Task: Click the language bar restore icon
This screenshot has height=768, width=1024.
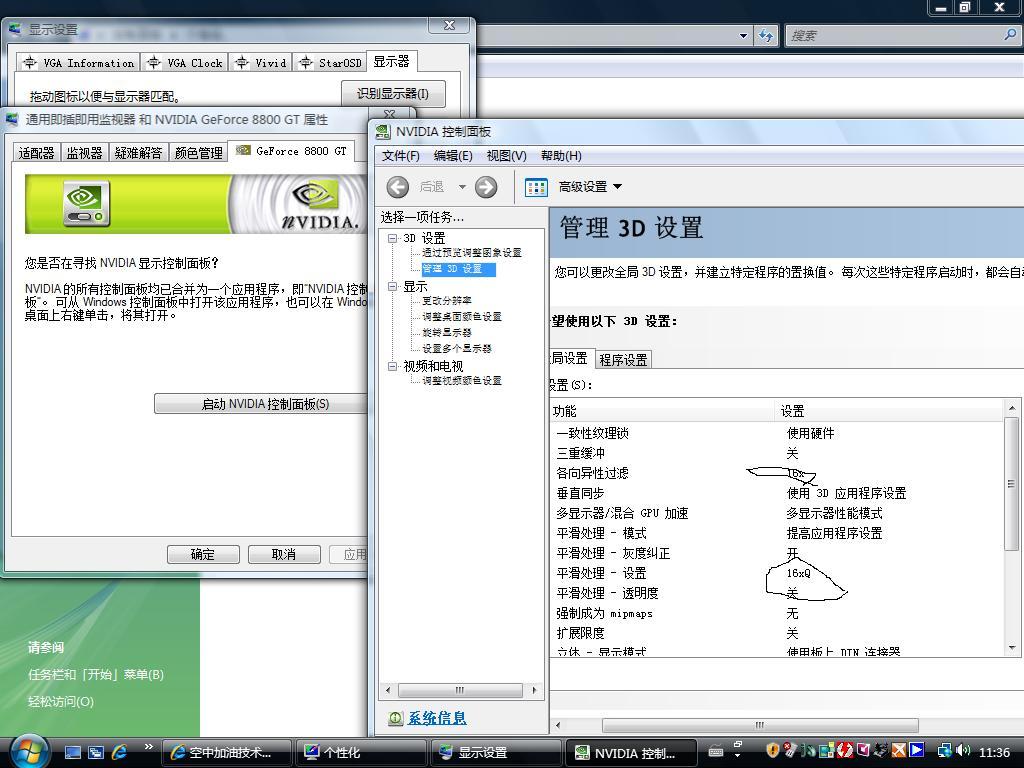Action: pyautogui.click(x=739, y=744)
